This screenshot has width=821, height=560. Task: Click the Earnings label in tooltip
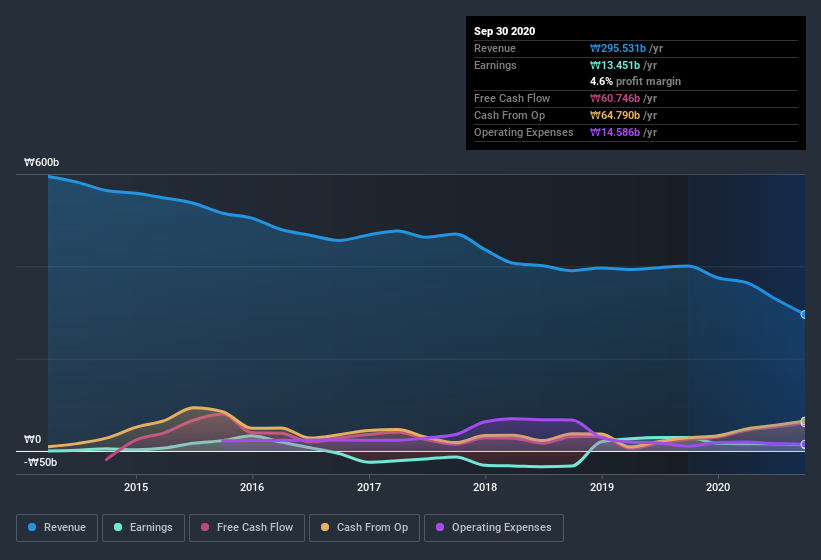495,65
